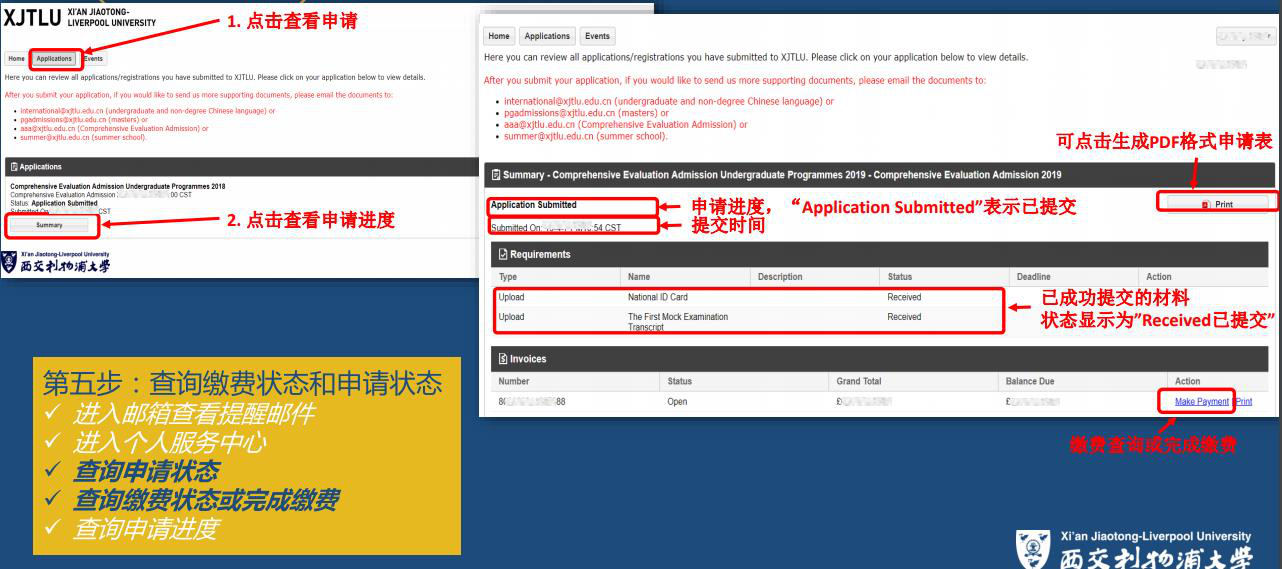Click Received status in the National ID Card row
This screenshot has height=569, width=1282.
[904, 298]
